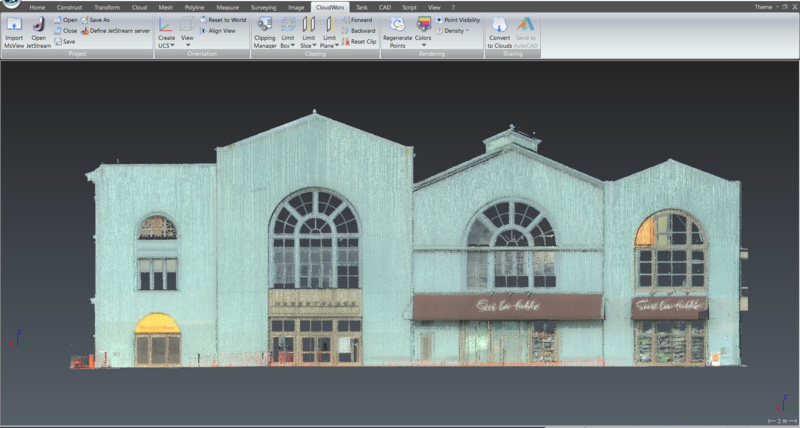Switch to the Surveying tab
800x428 pixels.
[x=264, y=7]
